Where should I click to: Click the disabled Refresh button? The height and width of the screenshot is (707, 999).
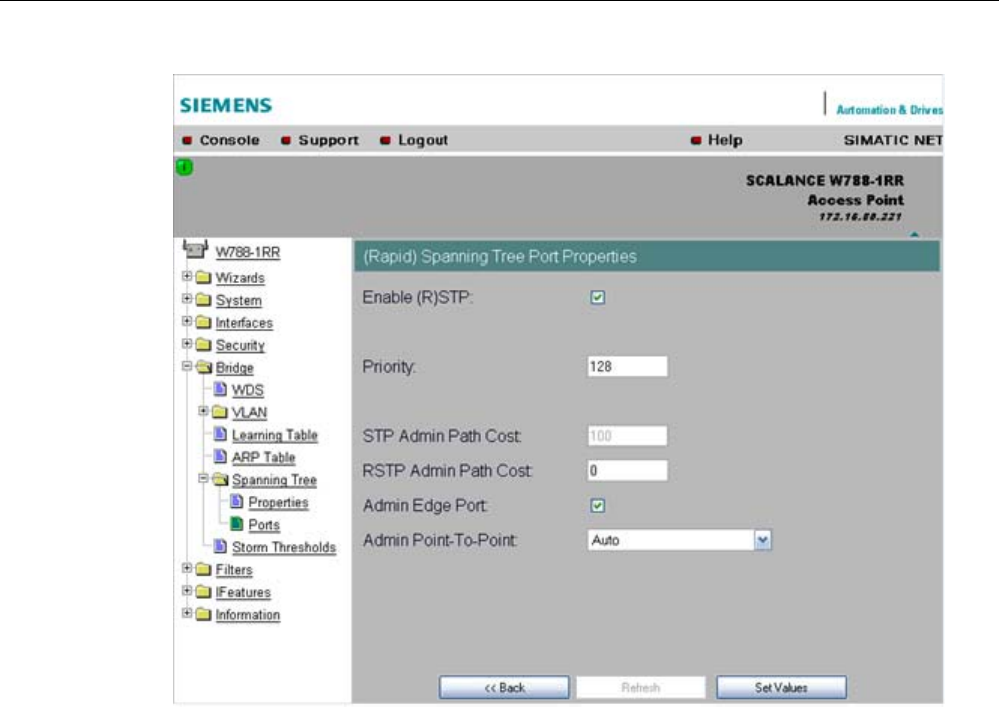[641, 687]
